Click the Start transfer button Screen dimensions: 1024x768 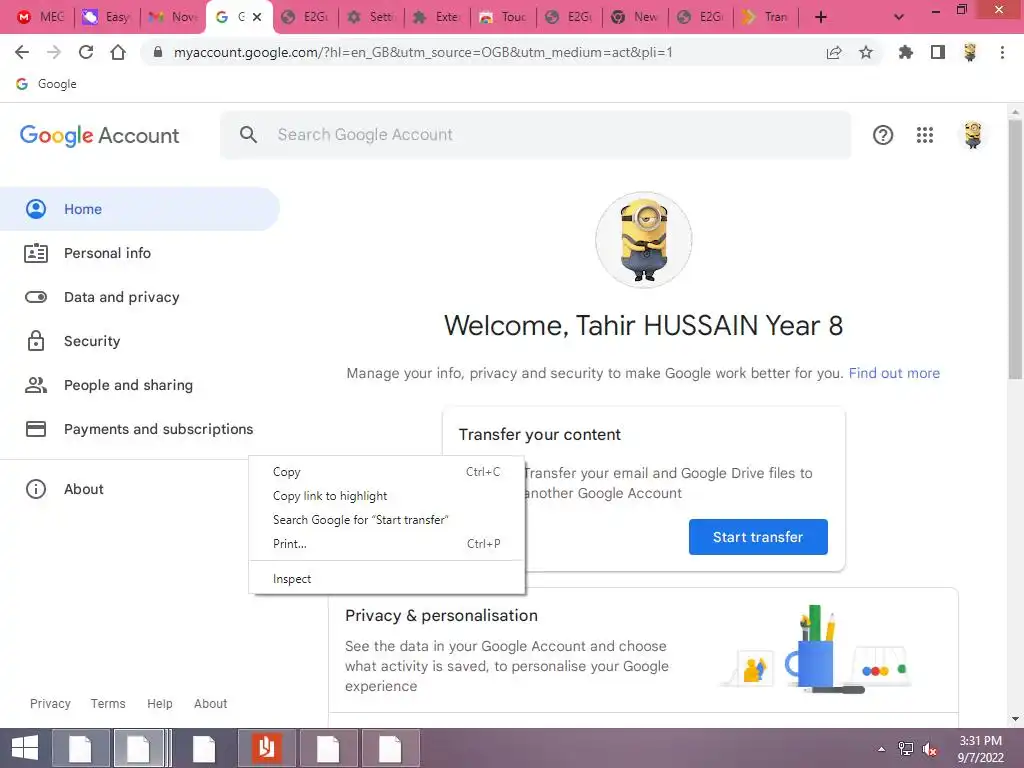[x=758, y=537]
